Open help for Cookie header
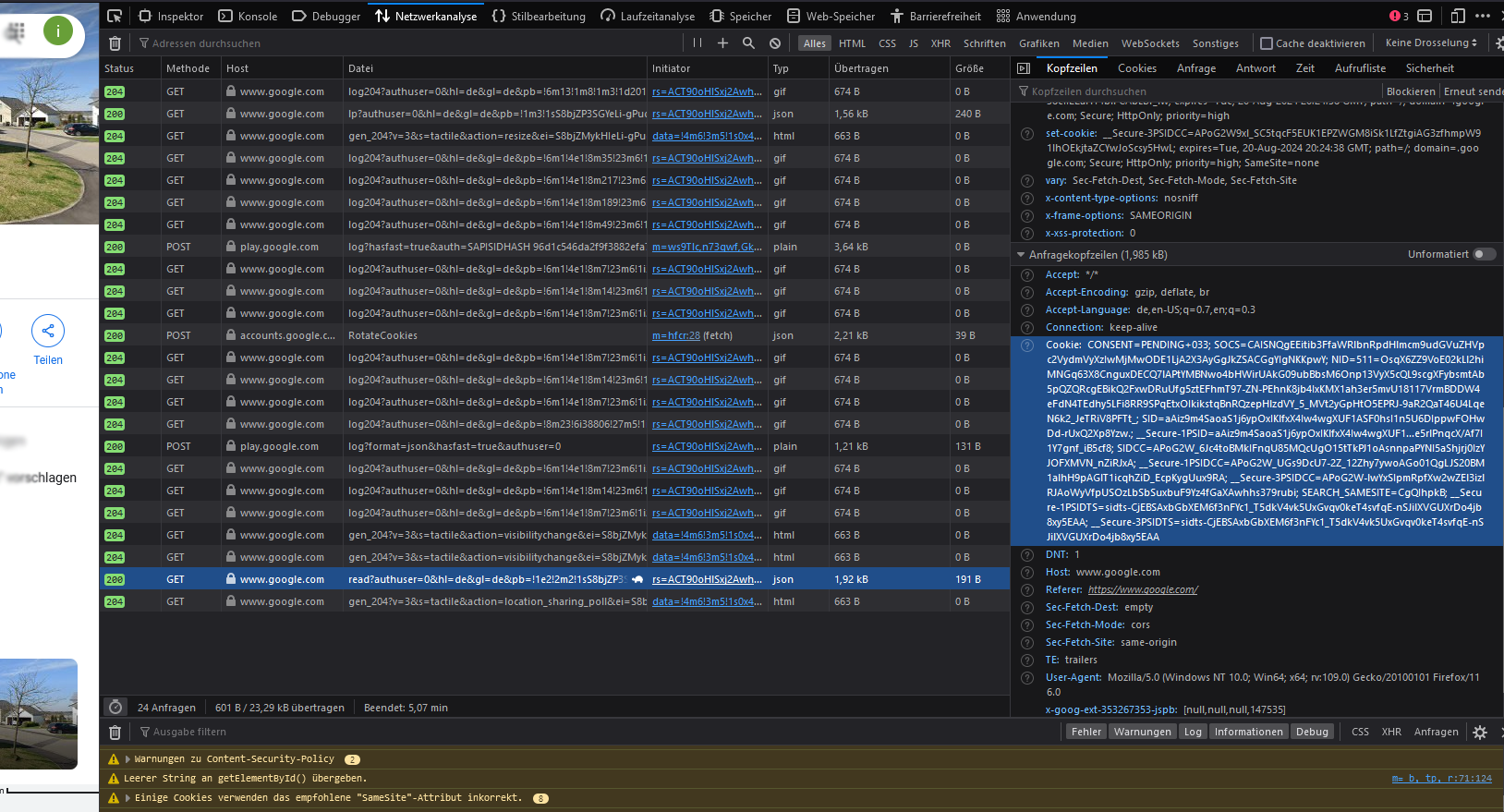This screenshot has width=1504, height=812. click(x=1026, y=345)
